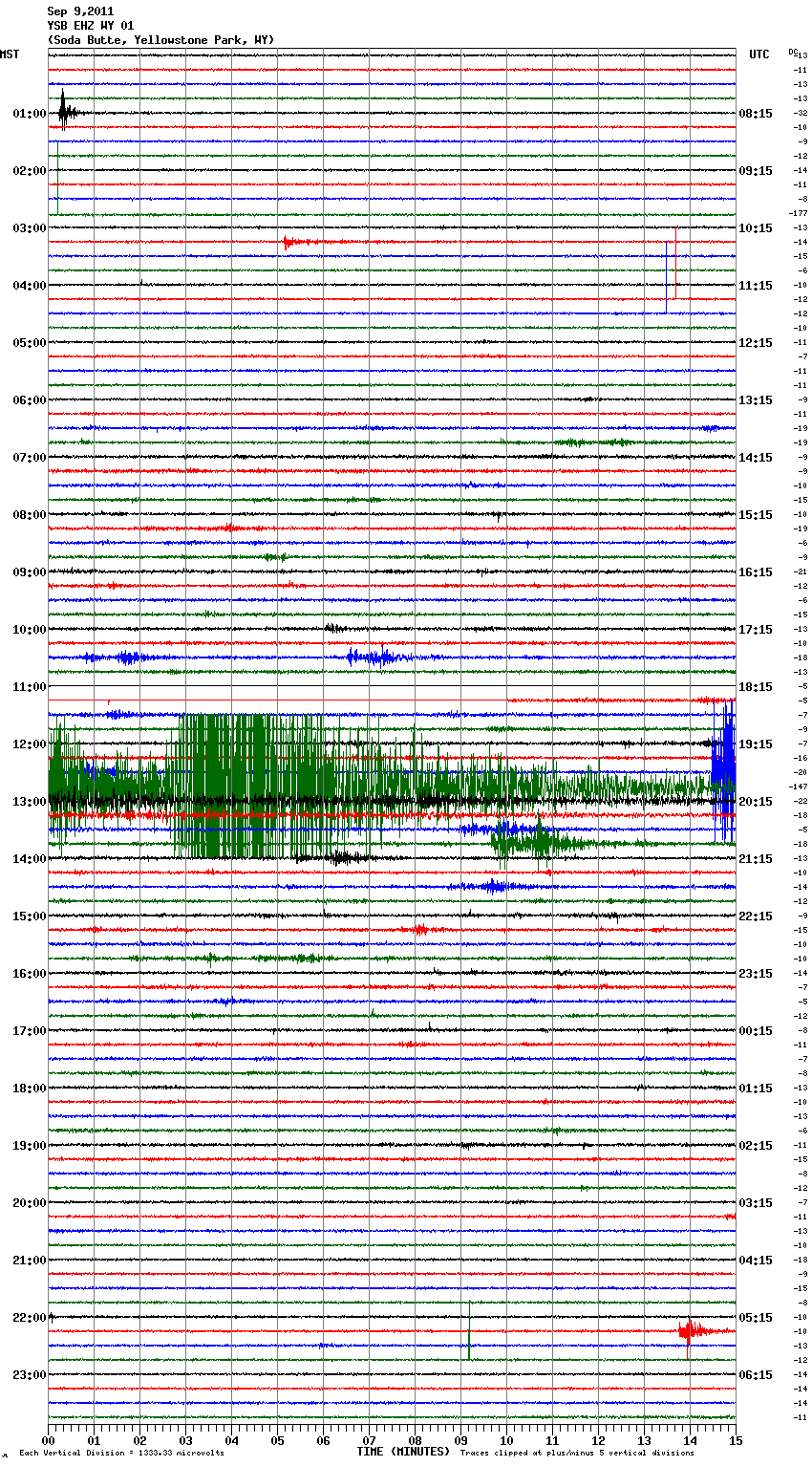Viewport: 812px width, 1466px height.
Task: Click the 'MST' timezone label
Action: (10, 54)
